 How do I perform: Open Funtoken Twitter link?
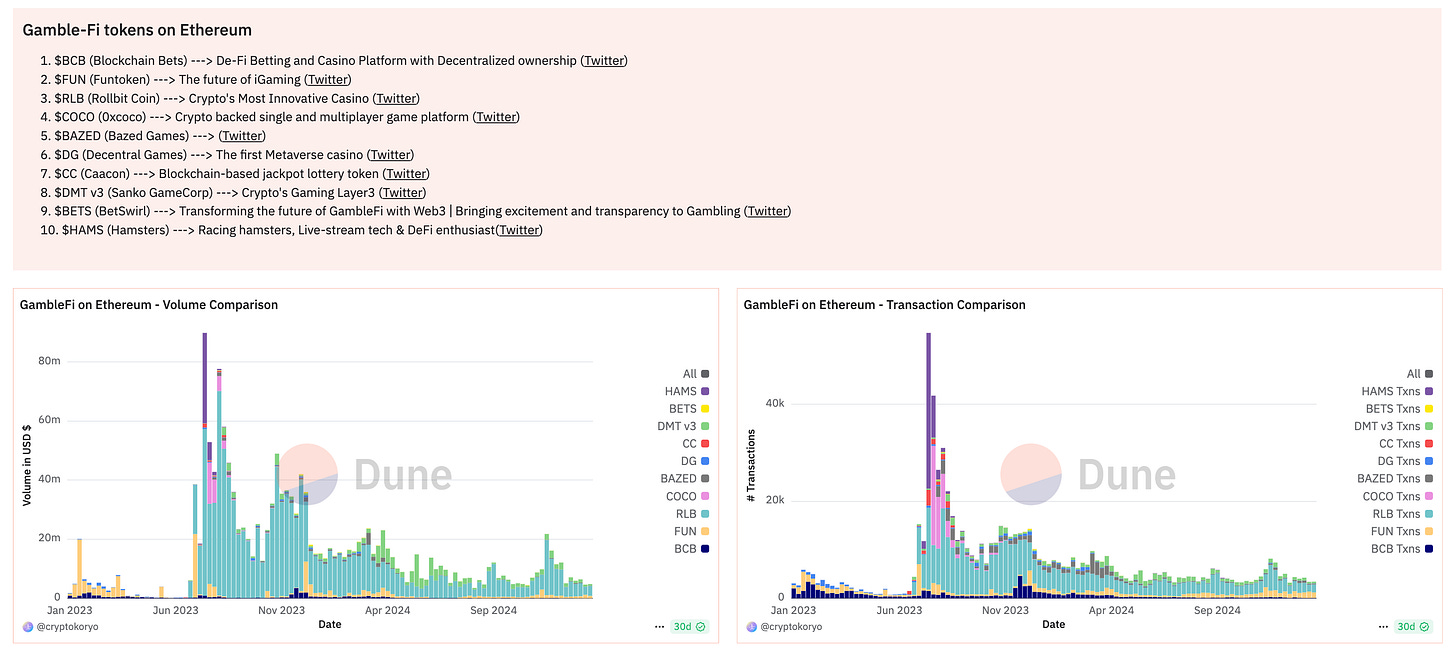(328, 79)
